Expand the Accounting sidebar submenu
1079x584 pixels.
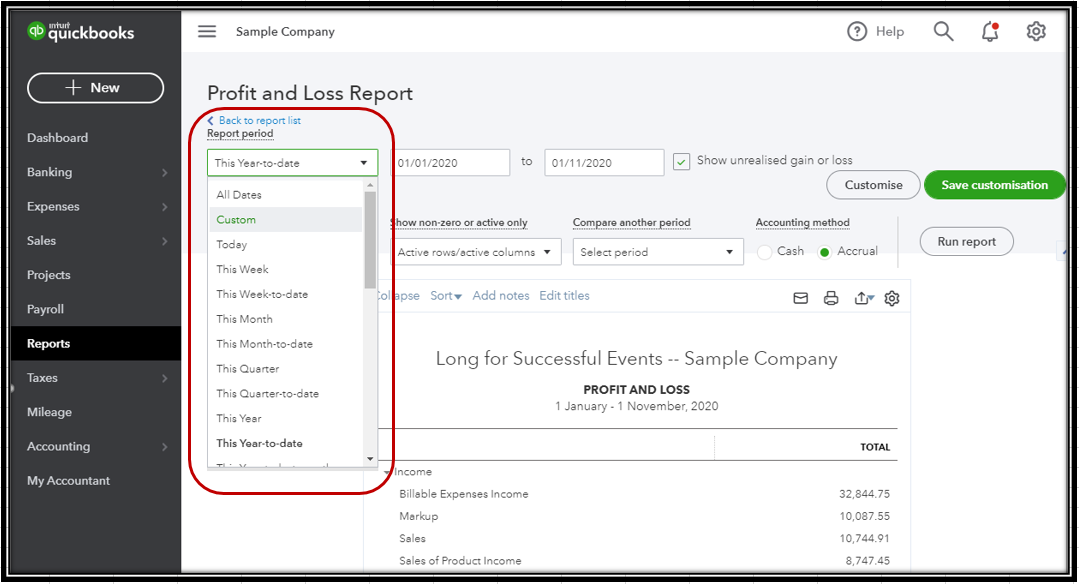click(x=164, y=447)
